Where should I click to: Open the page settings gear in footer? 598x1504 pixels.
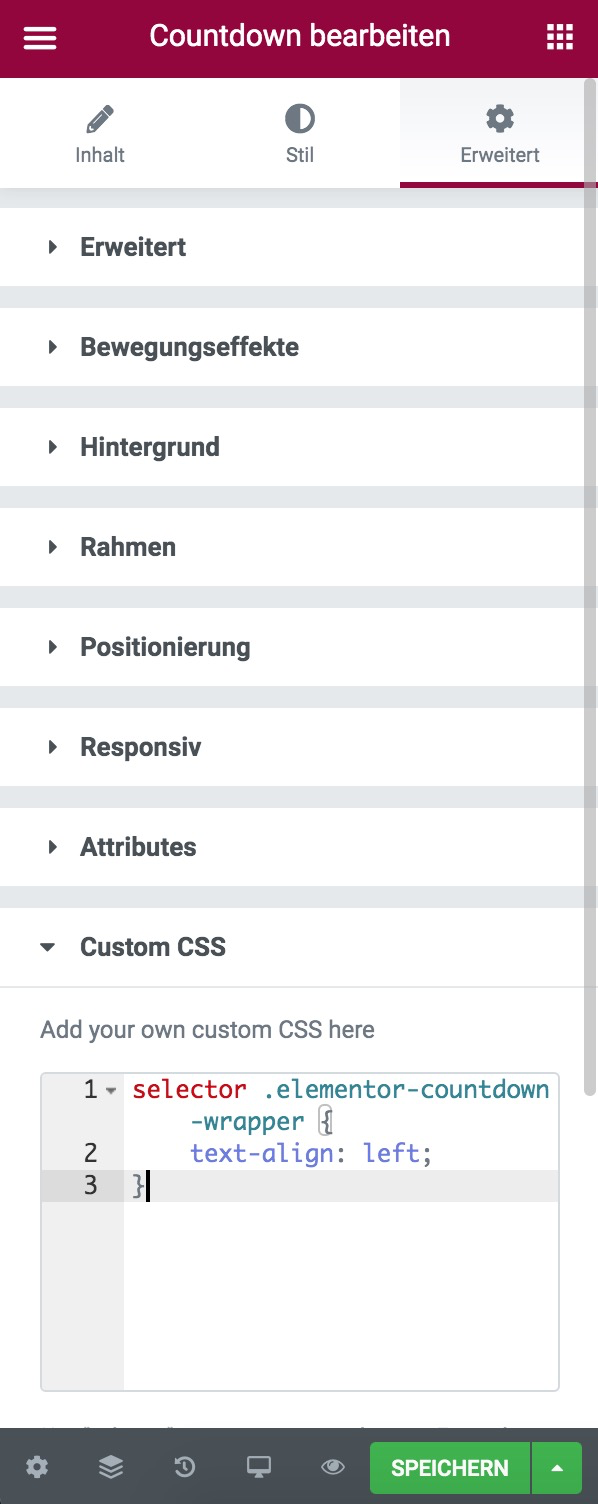[x=37, y=1467]
